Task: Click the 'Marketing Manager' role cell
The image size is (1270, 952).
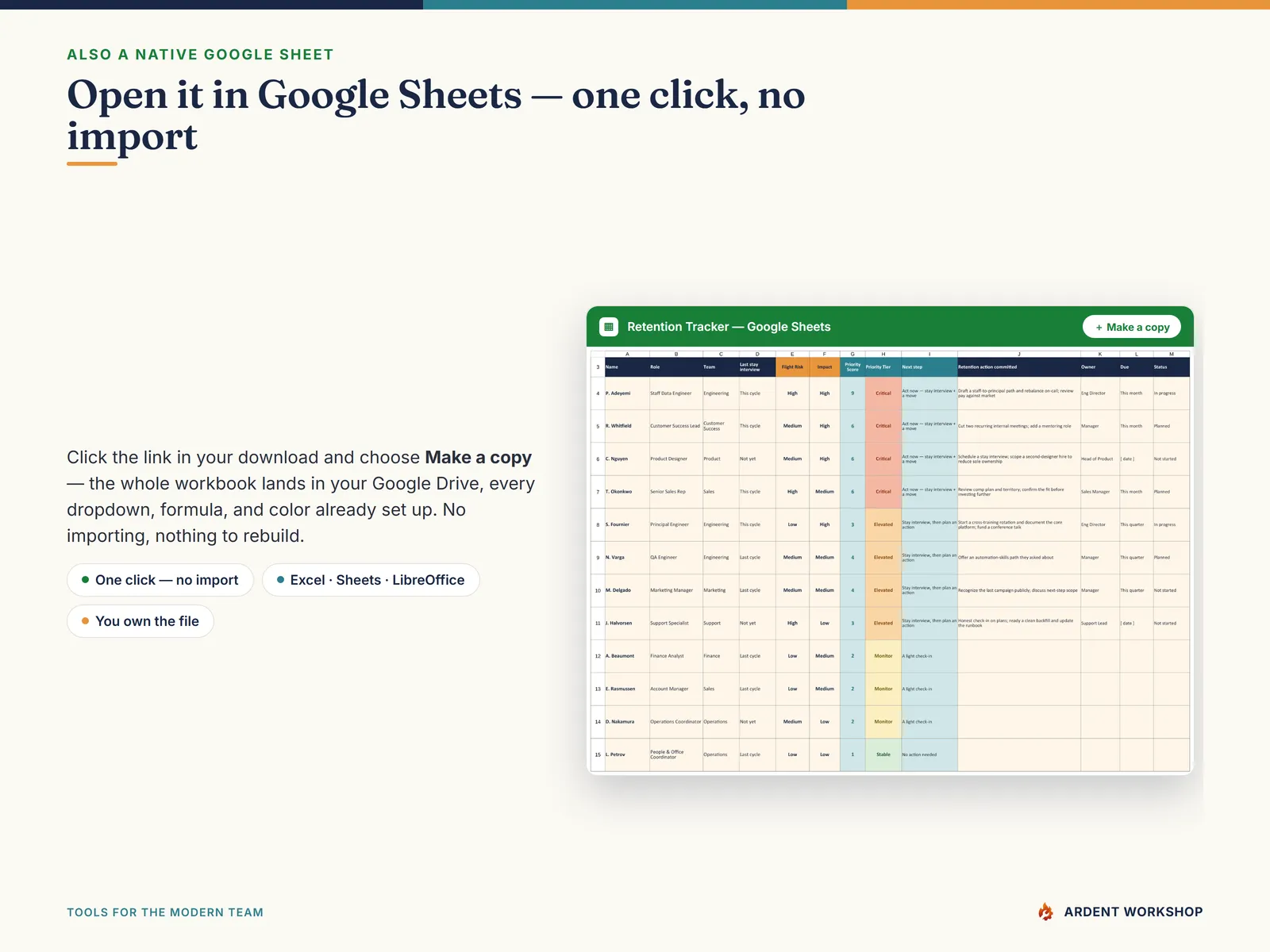Action: pos(675,590)
